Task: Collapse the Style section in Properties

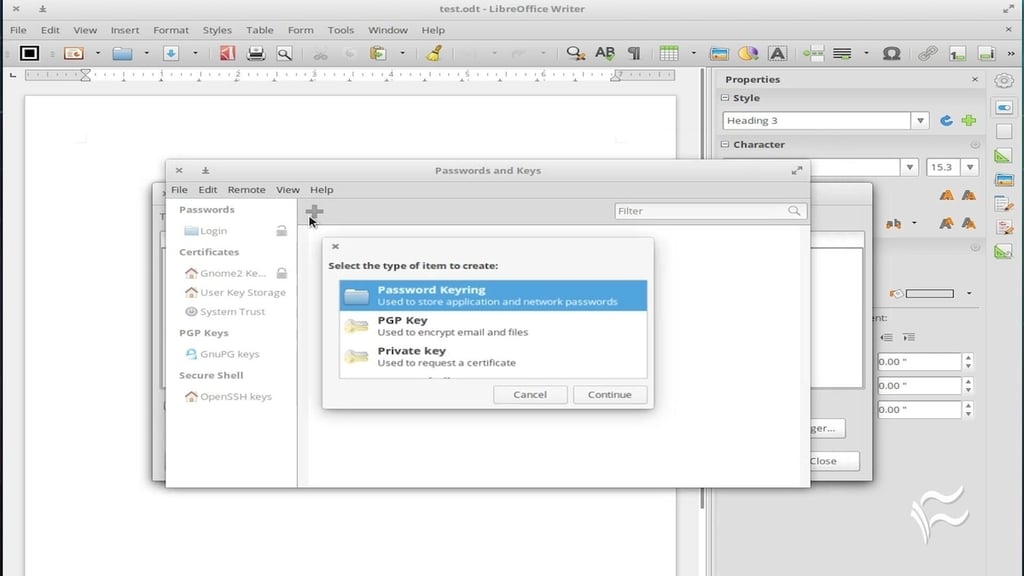Action: (725, 98)
